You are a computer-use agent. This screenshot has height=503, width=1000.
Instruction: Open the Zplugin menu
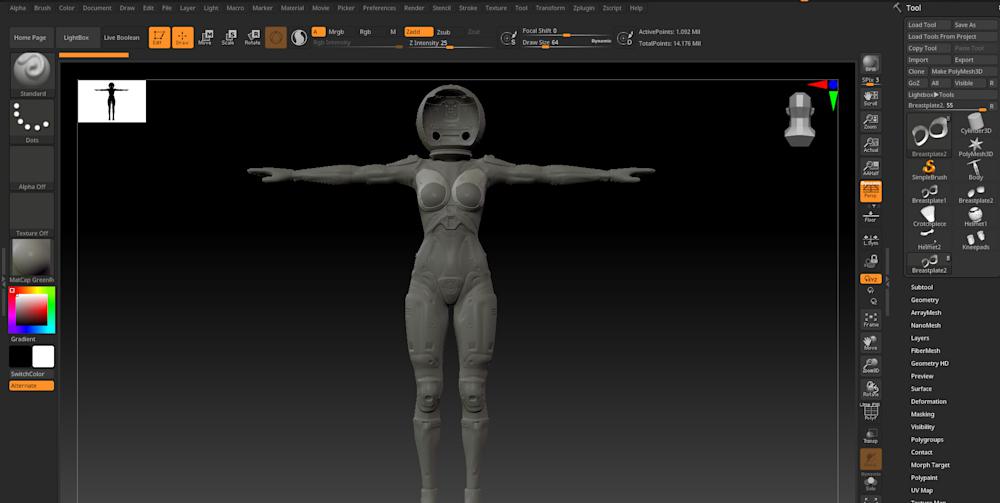[583, 7]
